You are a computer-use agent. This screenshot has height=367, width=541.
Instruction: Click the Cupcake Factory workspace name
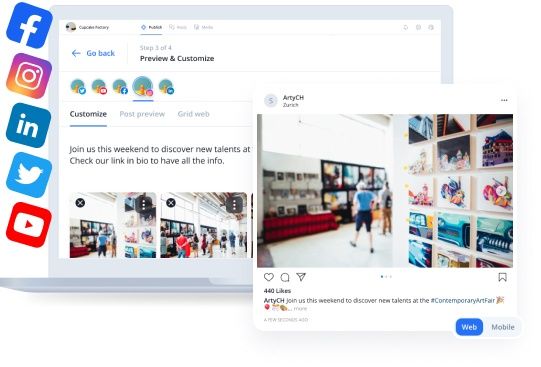pos(94,27)
